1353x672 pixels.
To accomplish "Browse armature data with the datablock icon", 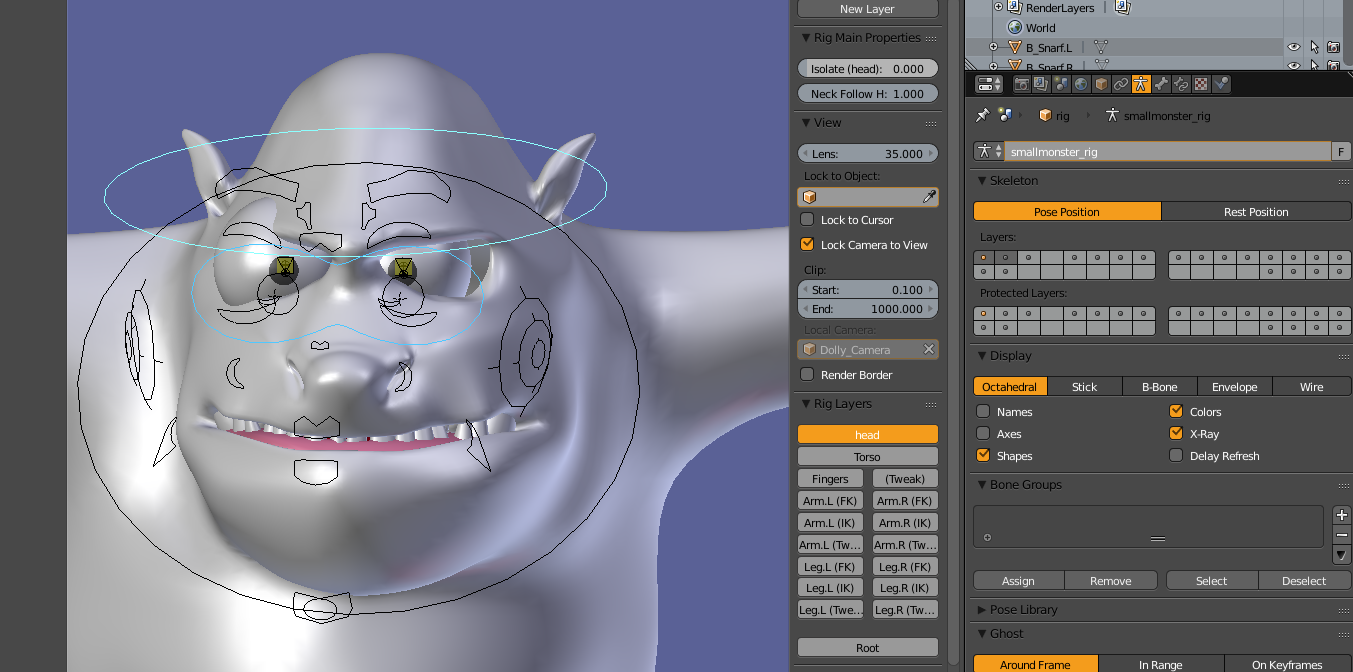I will [989, 152].
